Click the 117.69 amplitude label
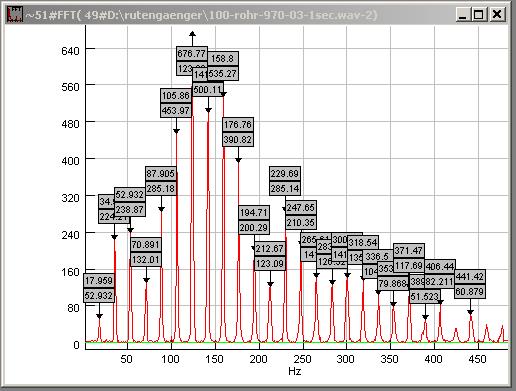The height and width of the screenshot is (391, 516). pyautogui.click(x=409, y=266)
